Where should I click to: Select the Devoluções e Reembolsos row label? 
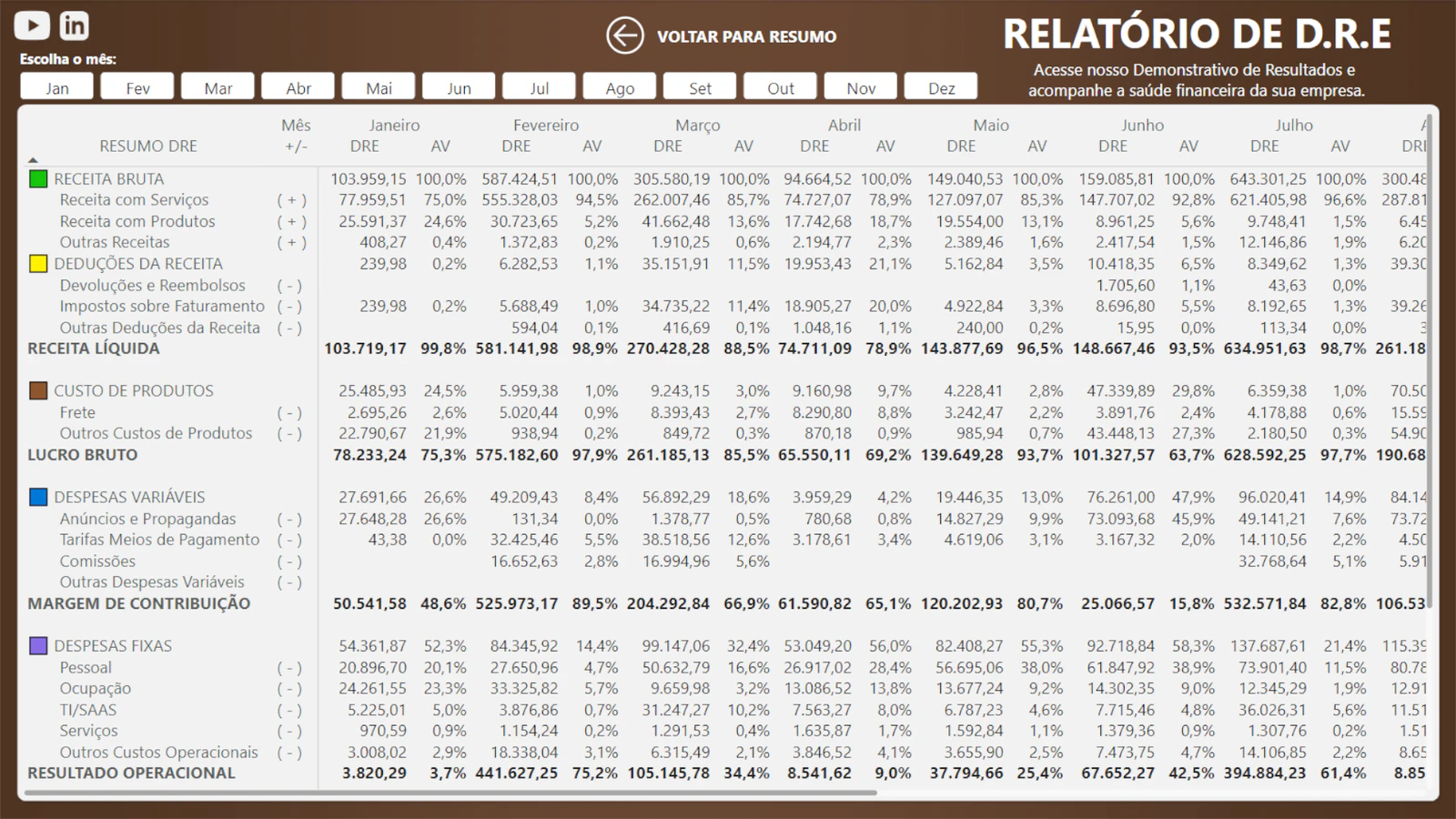[153, 285]
